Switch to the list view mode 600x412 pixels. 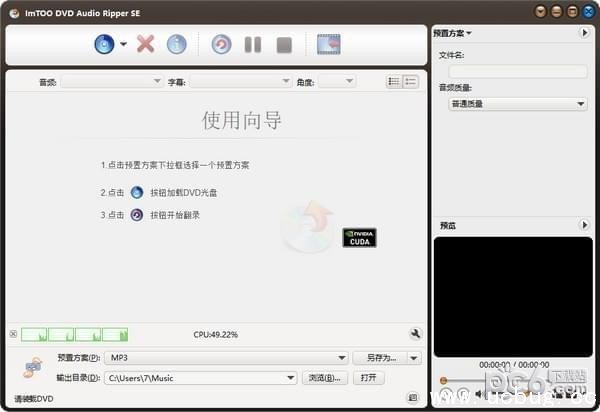394,81
